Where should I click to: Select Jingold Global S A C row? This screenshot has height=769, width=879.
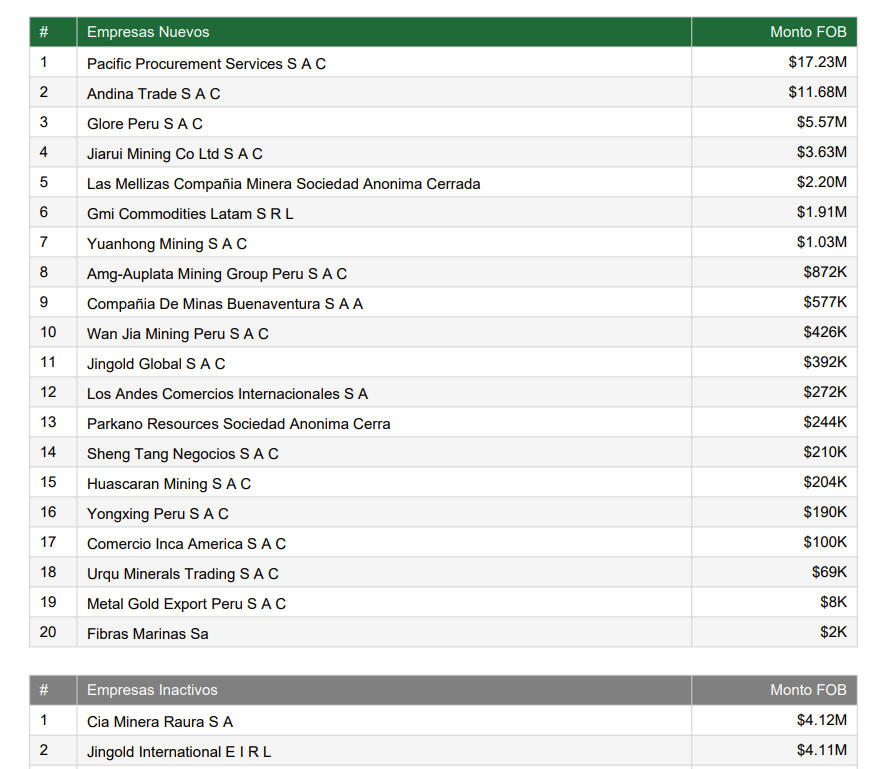coord(156,363)
